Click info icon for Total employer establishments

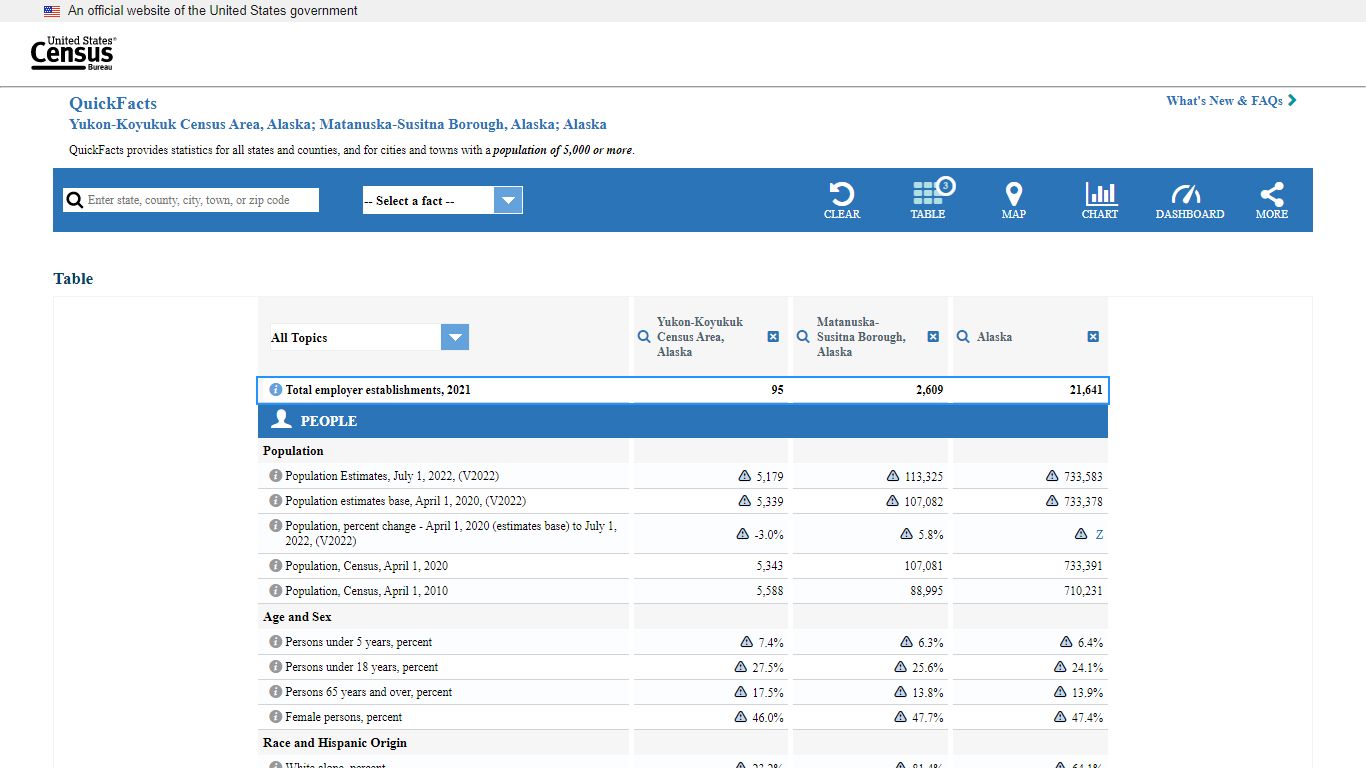276,390
